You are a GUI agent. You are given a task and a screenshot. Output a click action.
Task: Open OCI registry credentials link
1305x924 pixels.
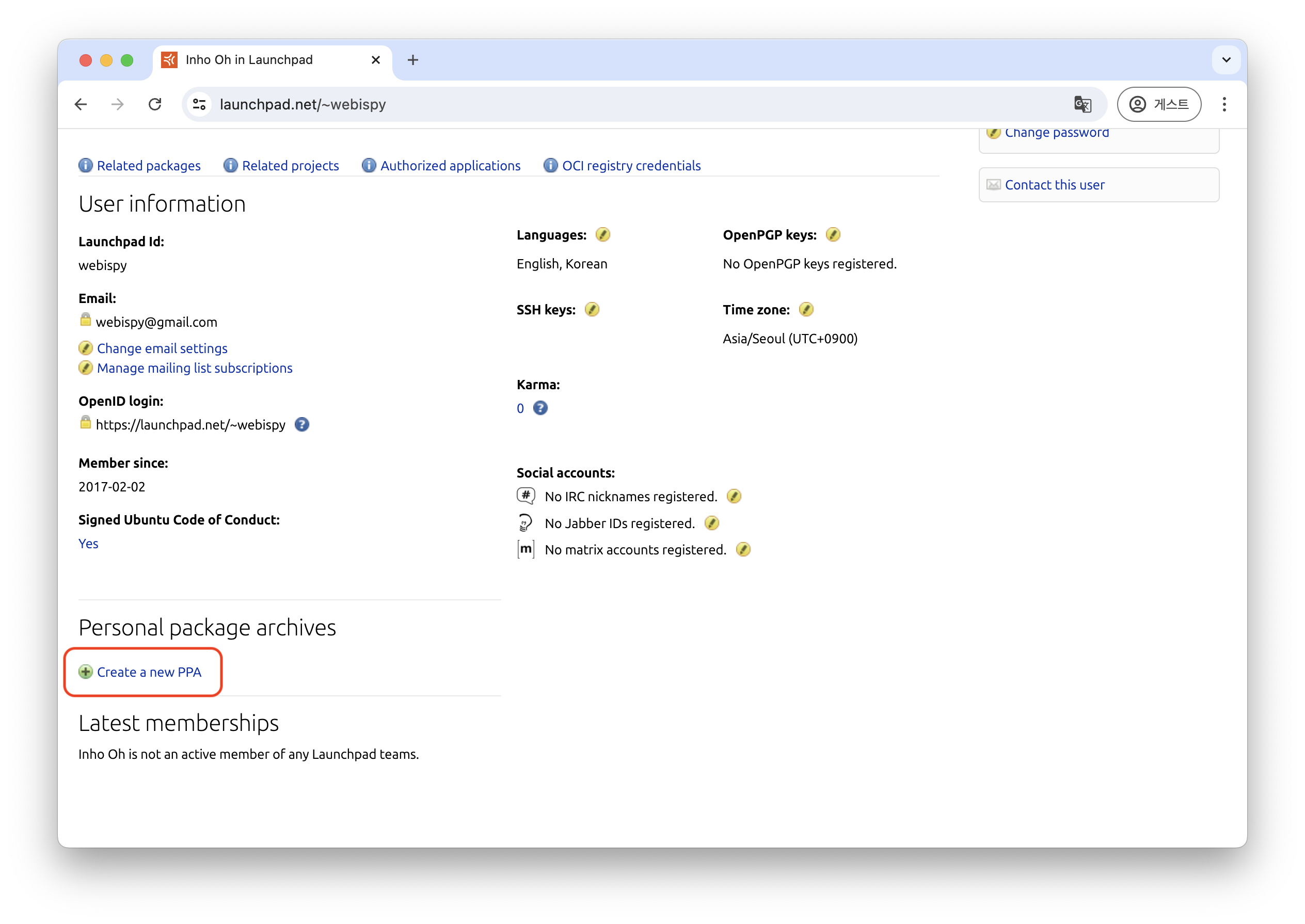click(631, 166)
